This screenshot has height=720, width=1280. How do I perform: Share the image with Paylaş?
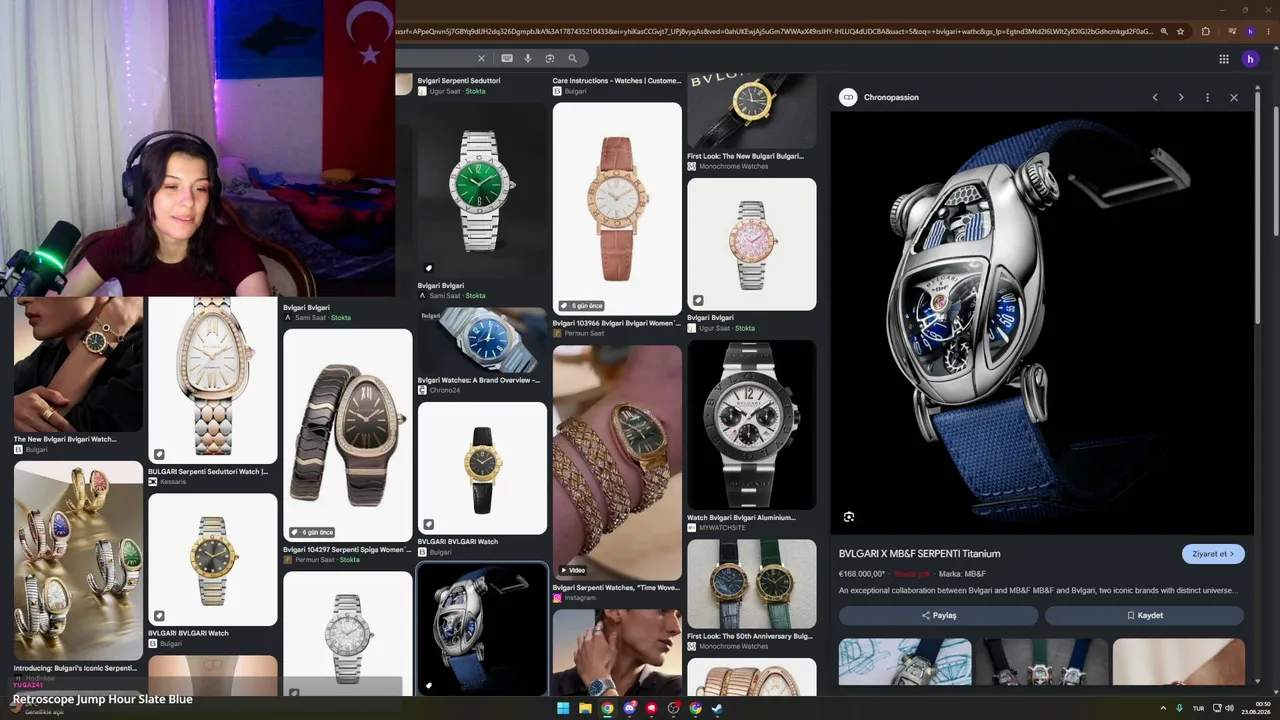point(939,615)
